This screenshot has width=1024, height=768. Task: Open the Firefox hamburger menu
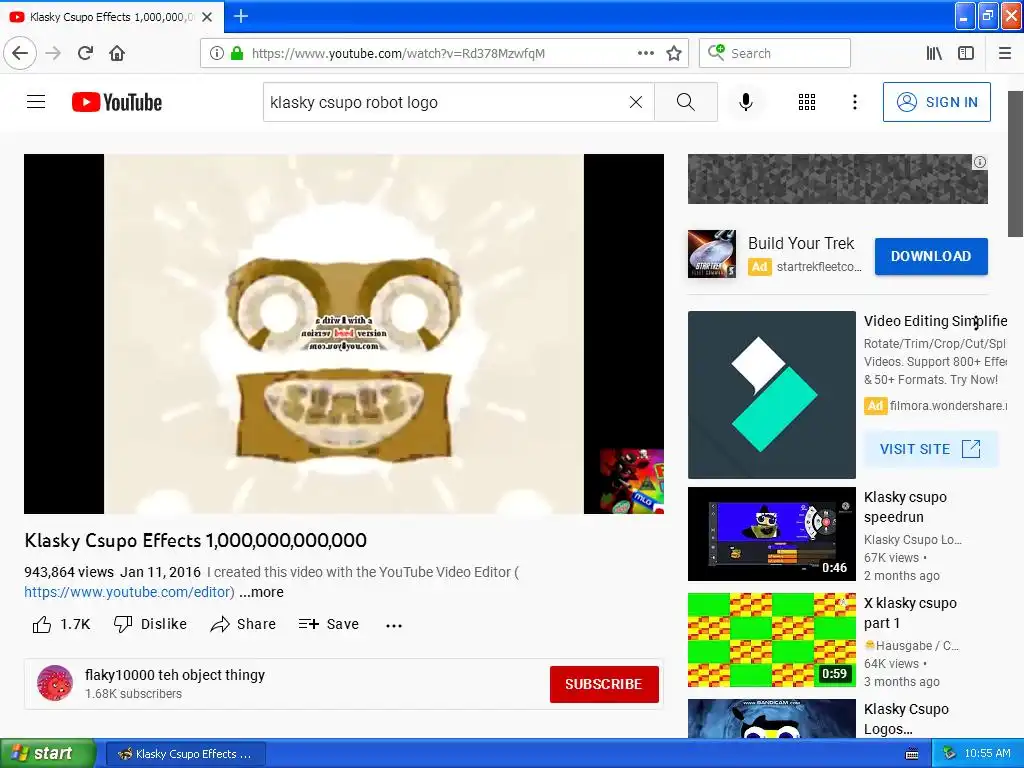(x=1004, y=54)
